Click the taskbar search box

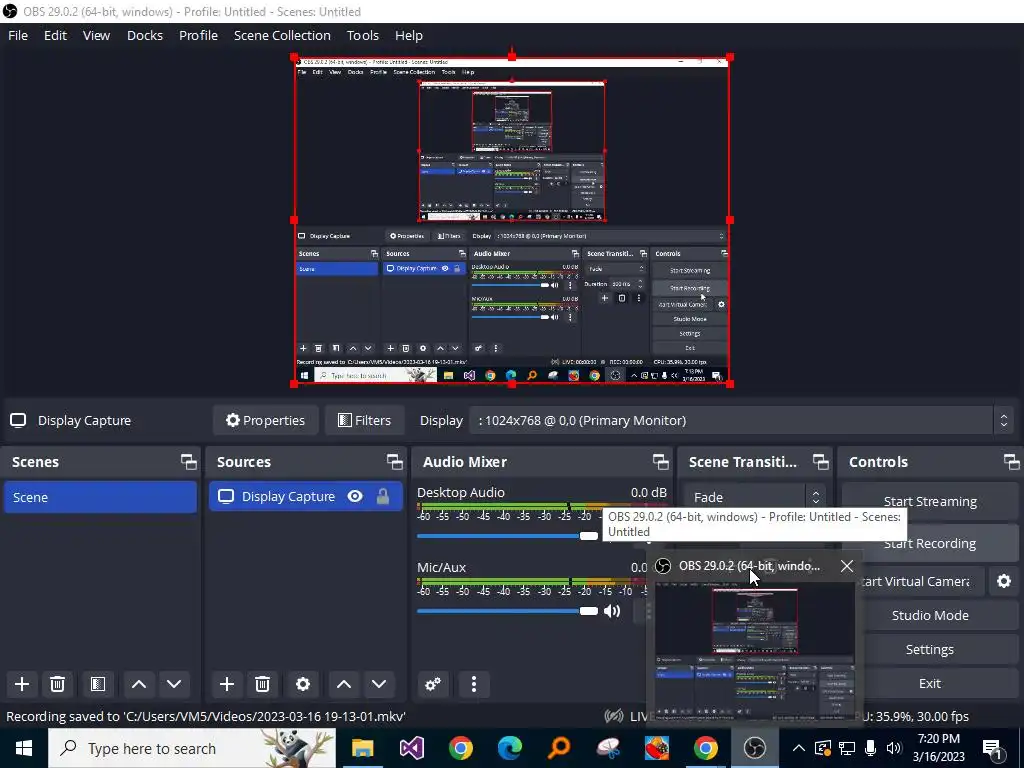(x=192, y=748)
